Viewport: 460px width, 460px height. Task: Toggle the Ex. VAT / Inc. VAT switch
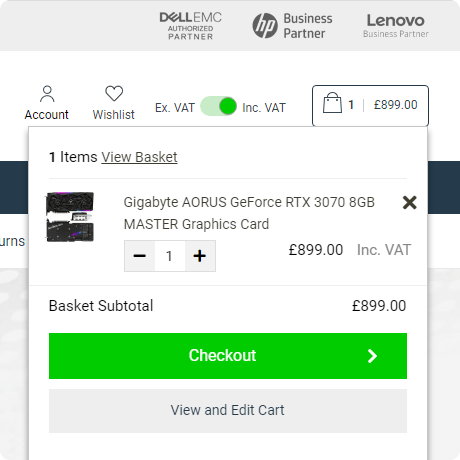coord(219,106)
